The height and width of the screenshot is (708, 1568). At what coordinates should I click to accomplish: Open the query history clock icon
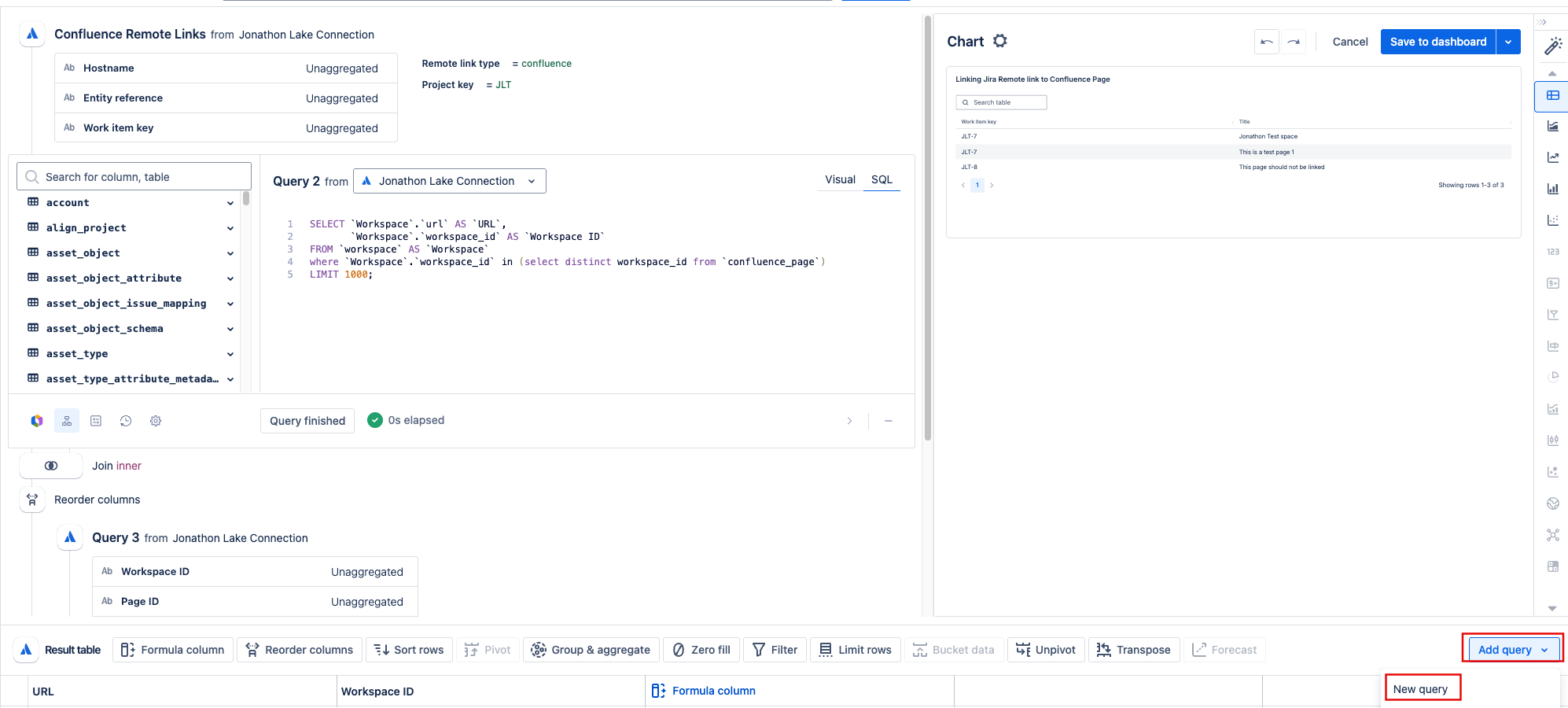point(126,421)
